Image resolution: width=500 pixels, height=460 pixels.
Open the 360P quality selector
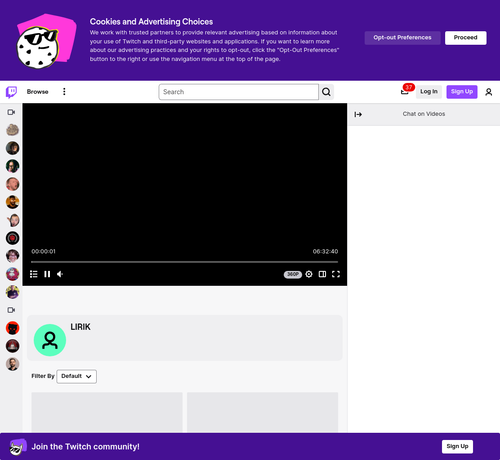pos(293,274)
